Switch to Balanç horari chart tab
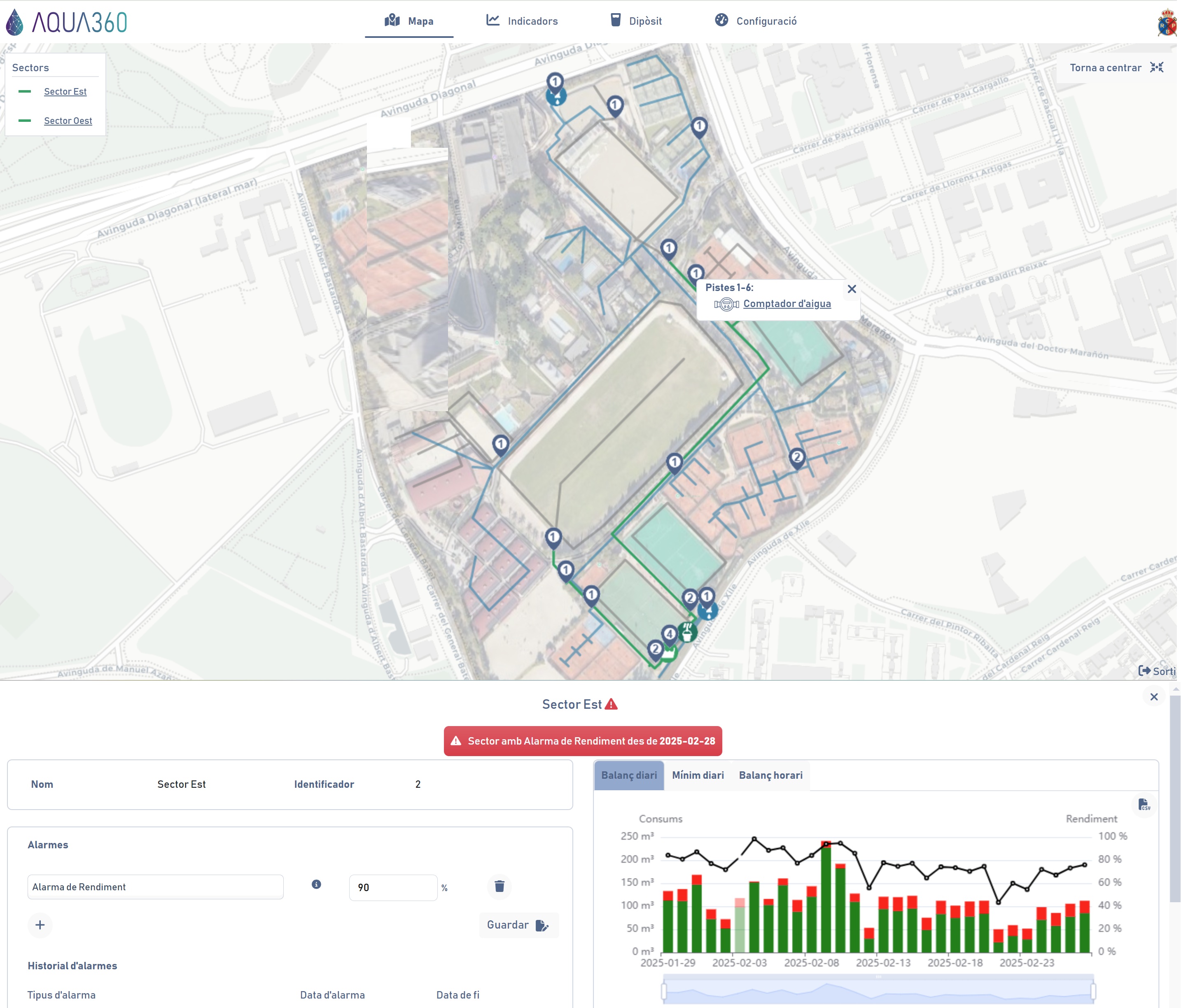 pos(770,775)
